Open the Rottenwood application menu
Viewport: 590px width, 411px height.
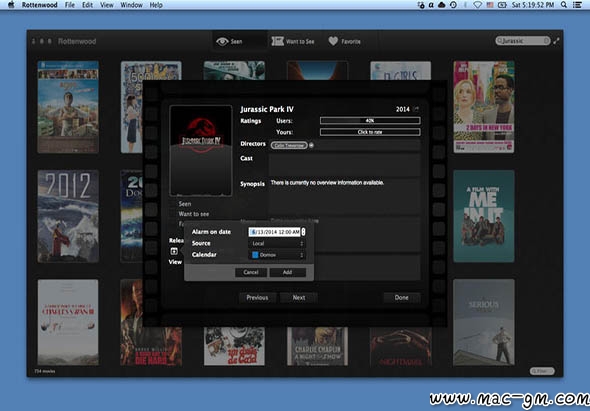pyautogui.click(x=40, y=5)
